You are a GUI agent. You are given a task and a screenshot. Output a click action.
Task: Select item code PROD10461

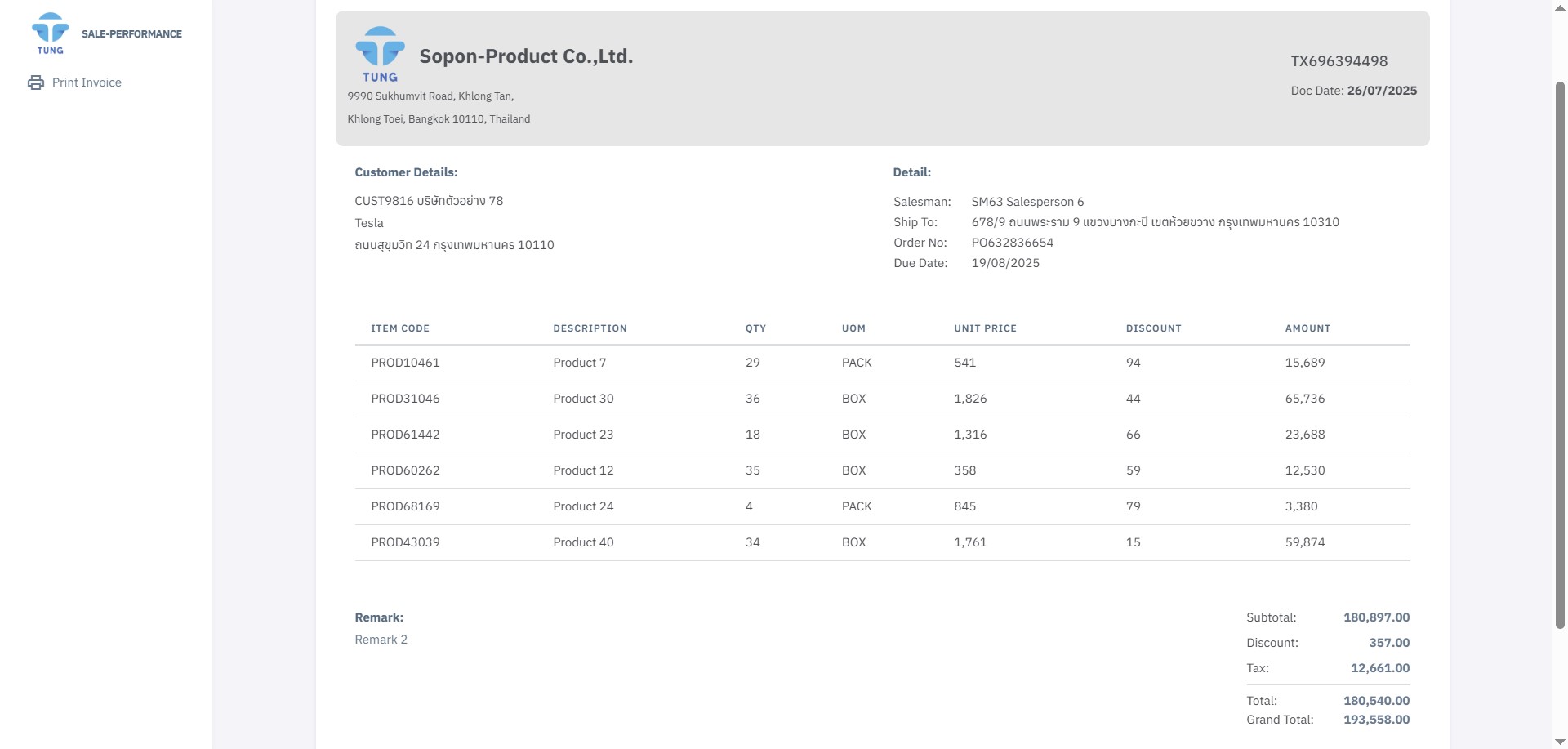(405, 363)
